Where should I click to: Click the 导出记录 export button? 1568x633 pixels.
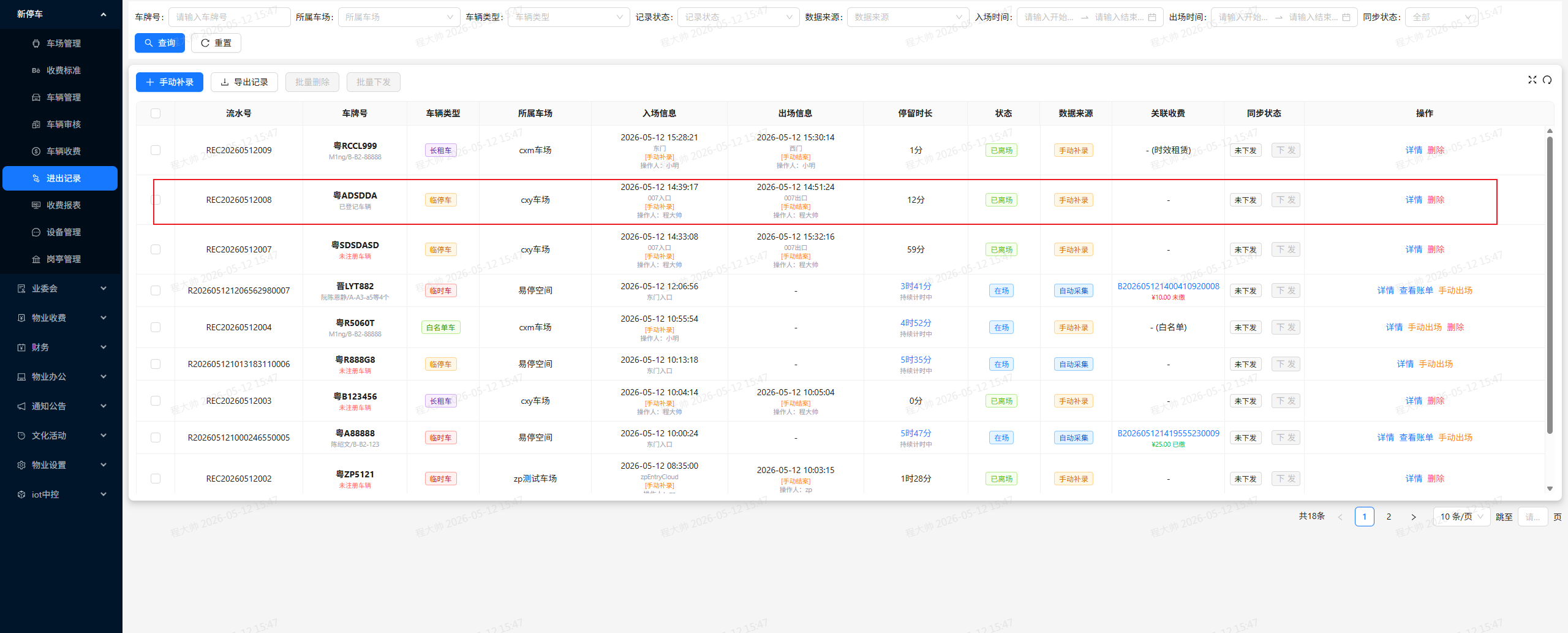[244, 82]
